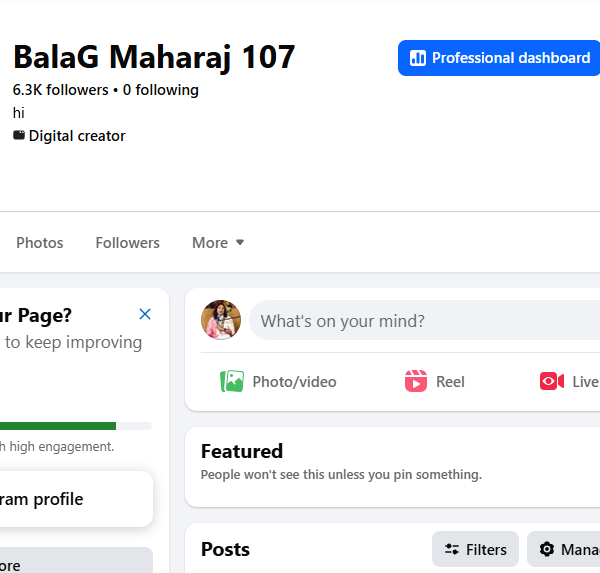The width and height of the screenshot is (600, 573).
Task: Open the Photos tab
Action: click(x=40, y=243)
